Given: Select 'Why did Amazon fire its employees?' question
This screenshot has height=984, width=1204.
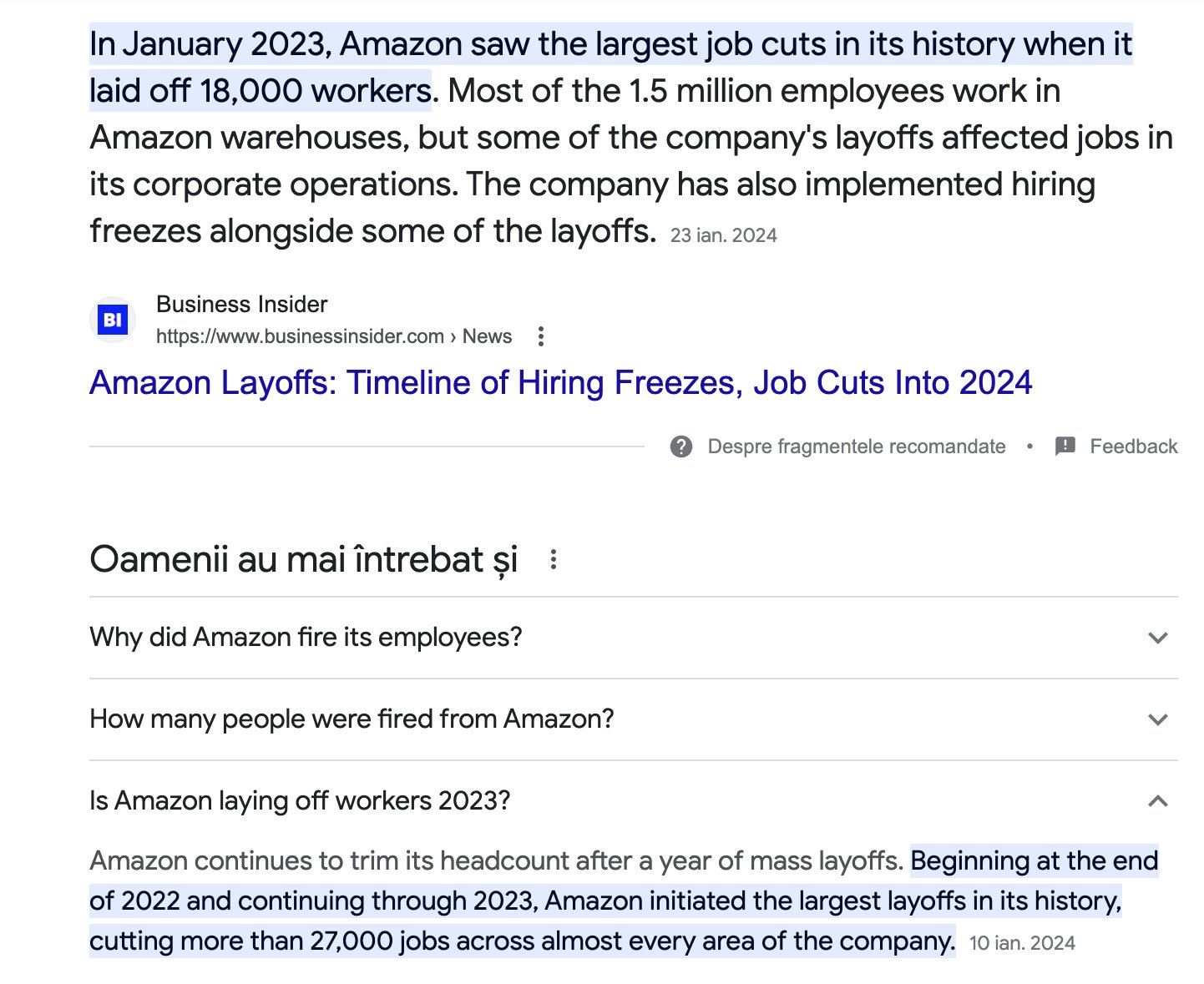Looking at the screenshot, I should (306, 638).
